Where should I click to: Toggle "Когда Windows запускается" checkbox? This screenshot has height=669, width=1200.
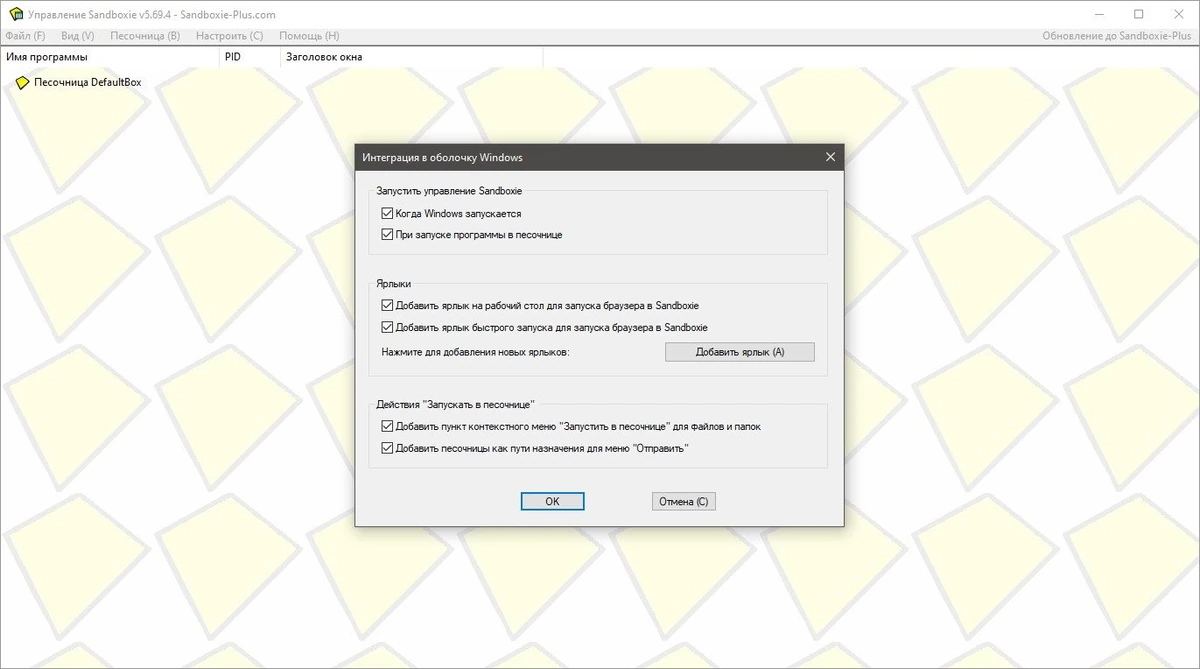click(387, 214)
